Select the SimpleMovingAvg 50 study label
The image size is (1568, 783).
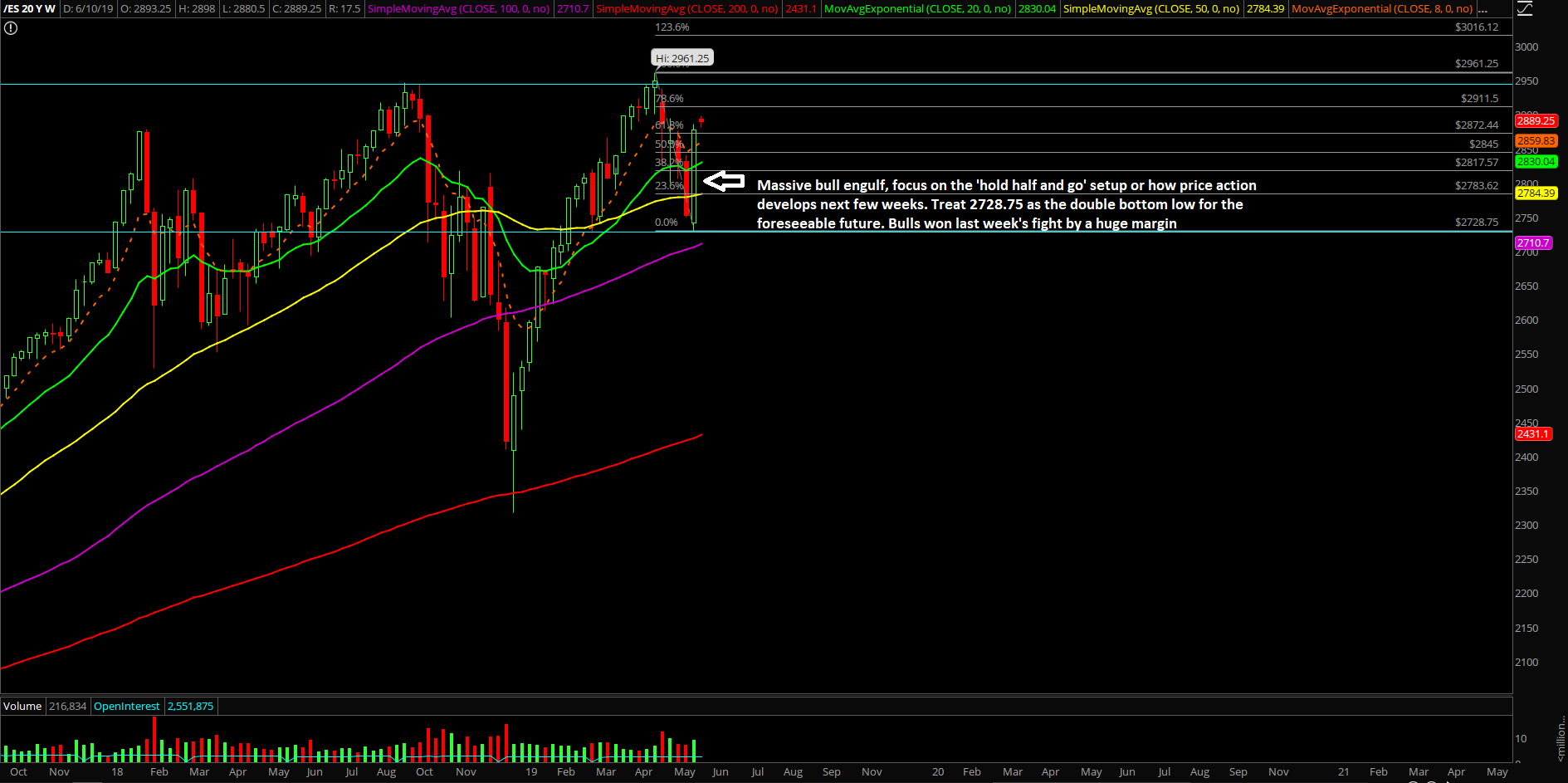(x=1151, y=9)
